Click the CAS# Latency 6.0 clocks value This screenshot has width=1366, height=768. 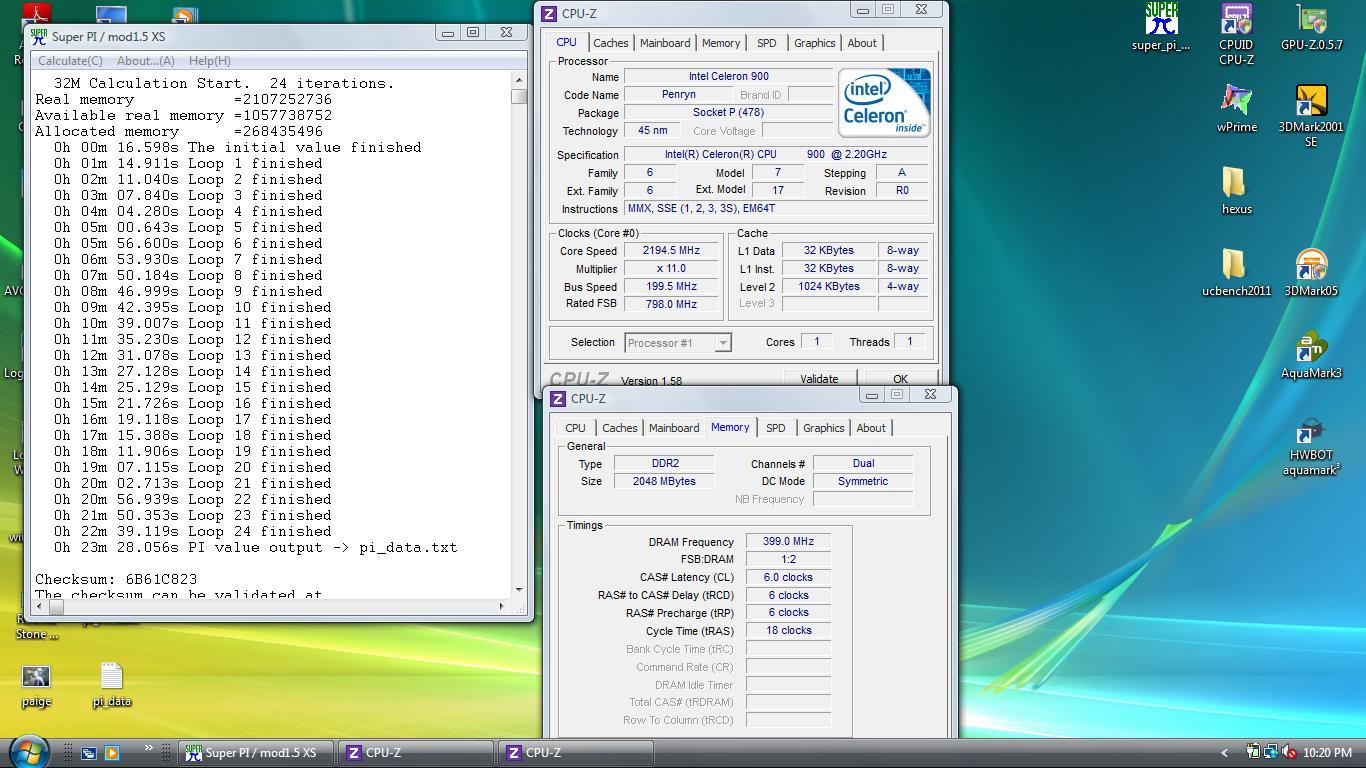click(788, 577)
